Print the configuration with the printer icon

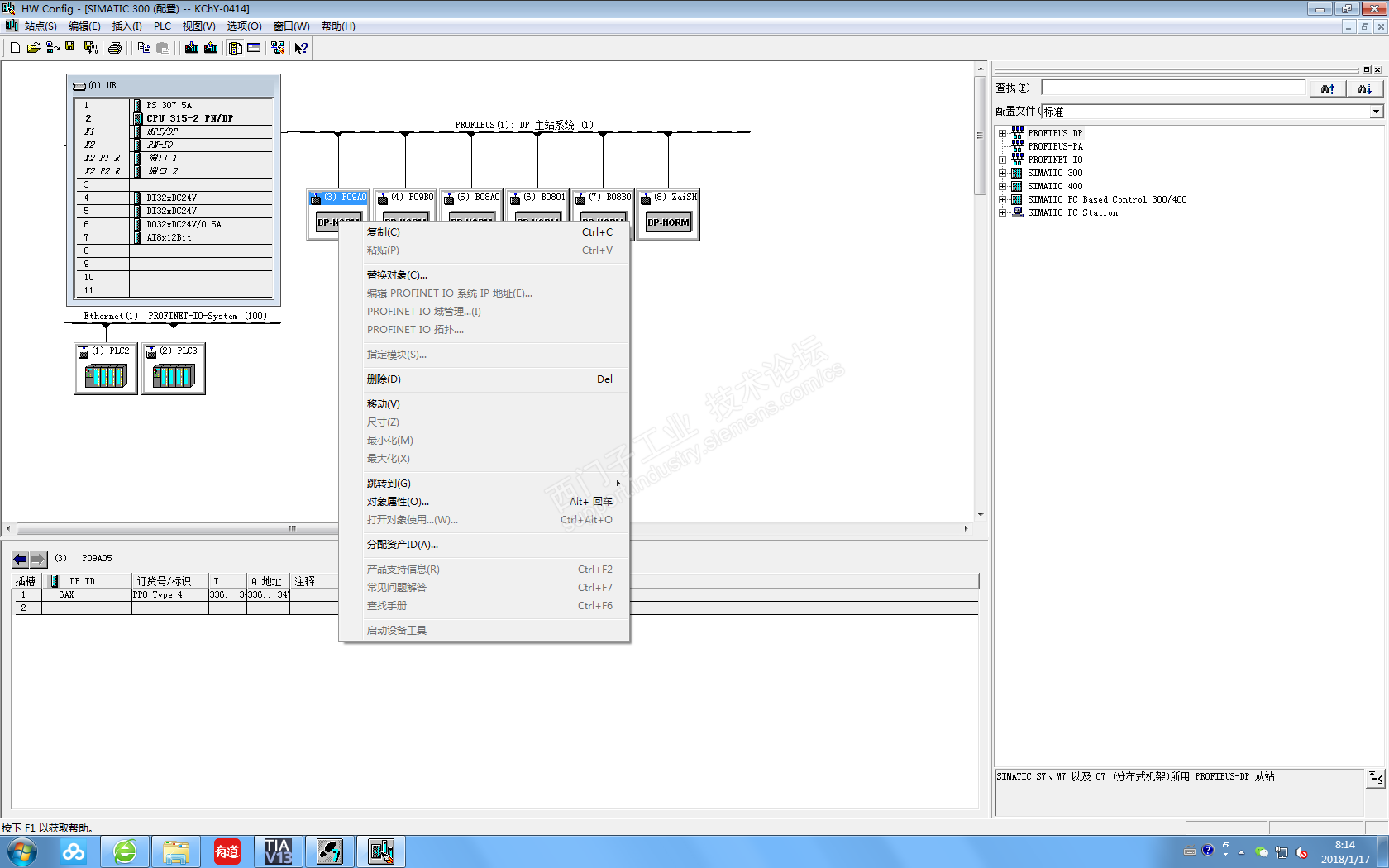point(115,48)
